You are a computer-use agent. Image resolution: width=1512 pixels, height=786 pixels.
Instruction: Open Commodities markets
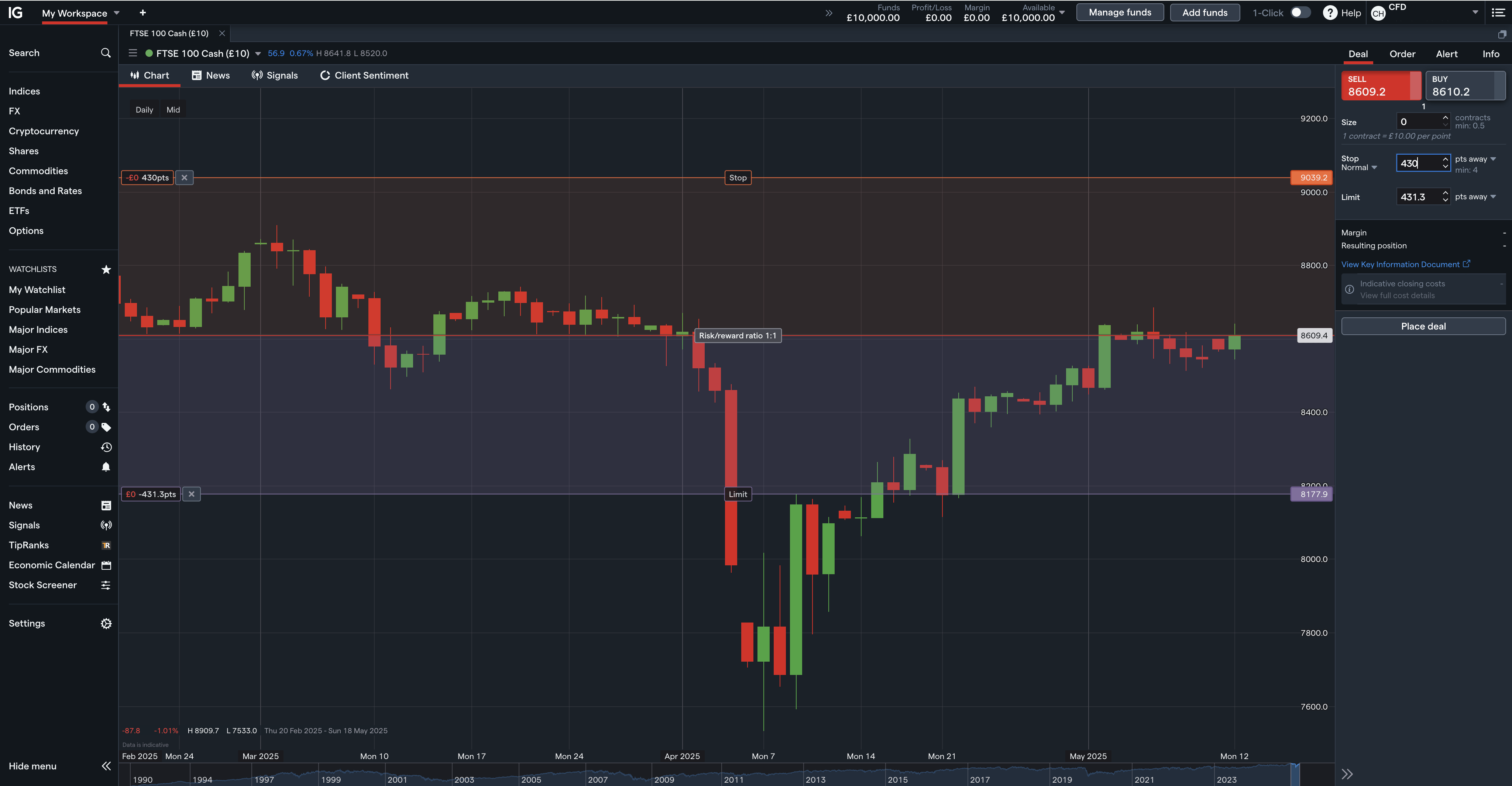click(38, 171)
